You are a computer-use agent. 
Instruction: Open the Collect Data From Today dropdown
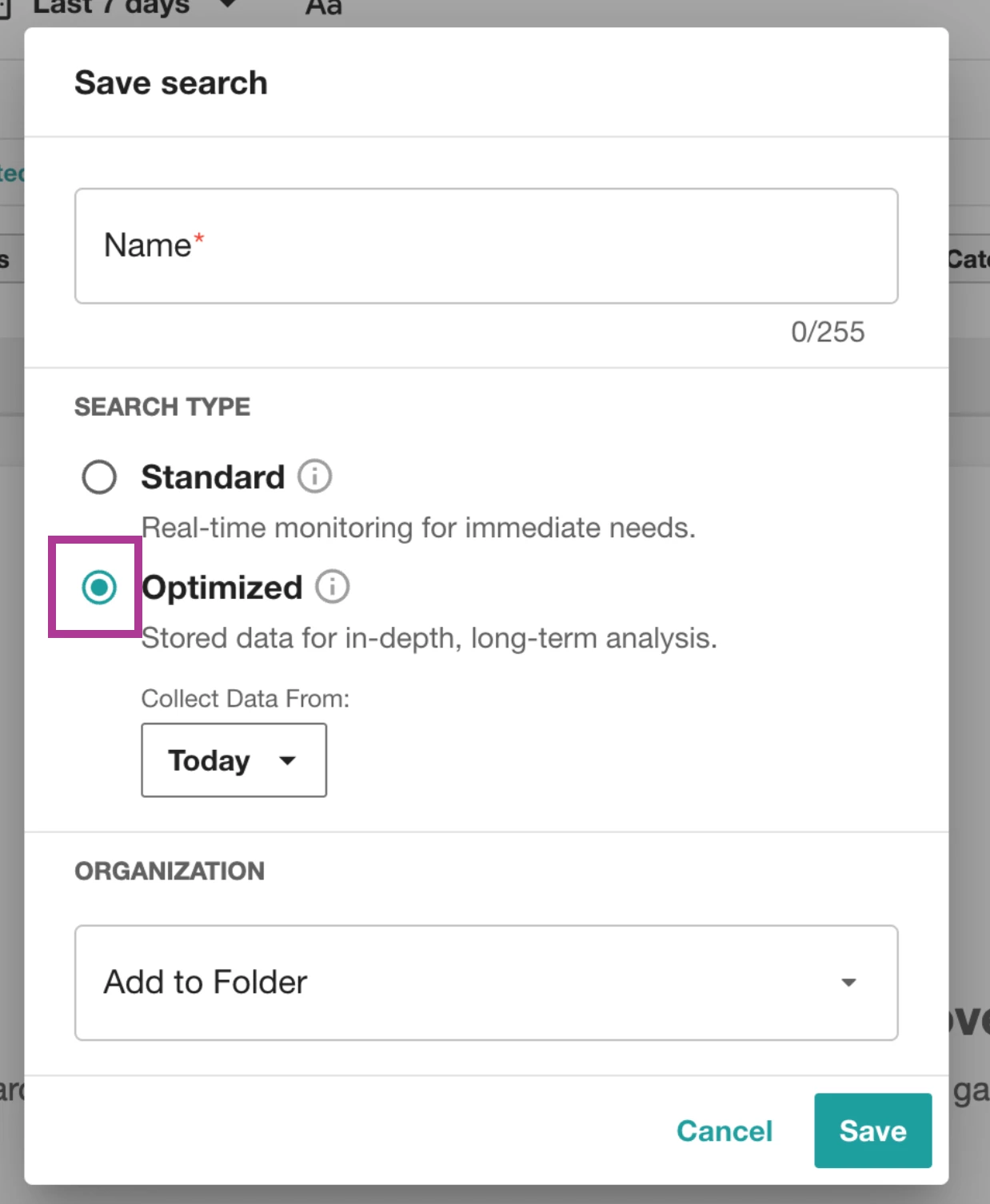233,760
